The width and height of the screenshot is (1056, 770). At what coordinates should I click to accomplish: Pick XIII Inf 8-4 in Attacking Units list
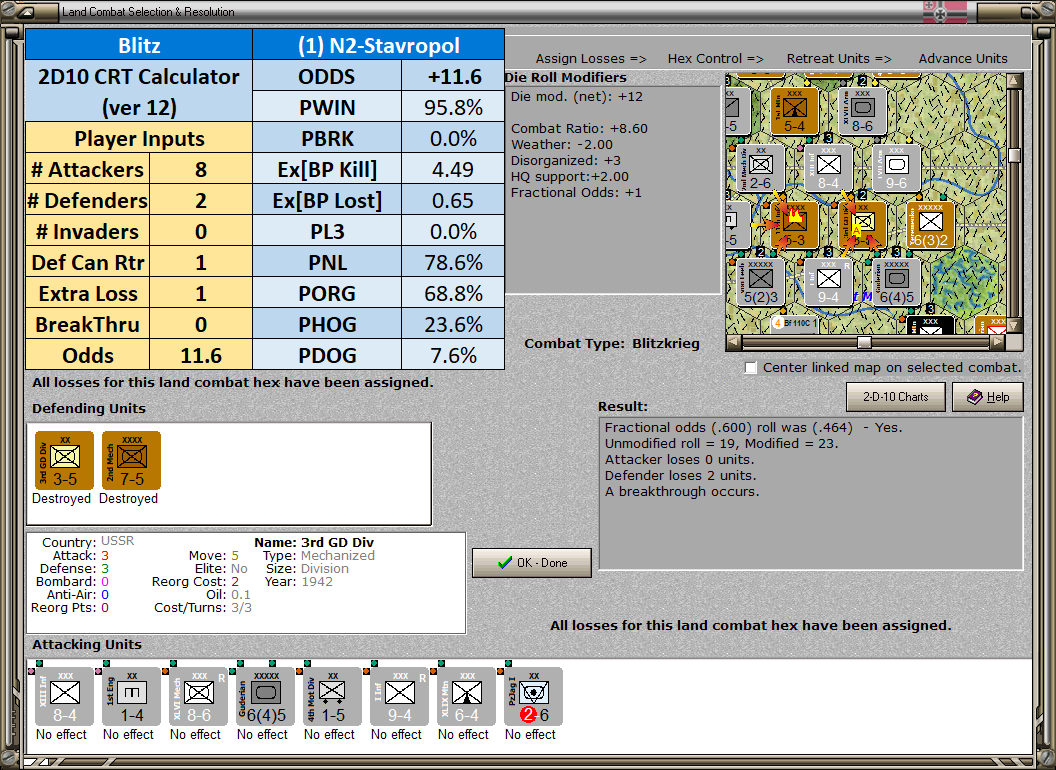tap(64, 697)
